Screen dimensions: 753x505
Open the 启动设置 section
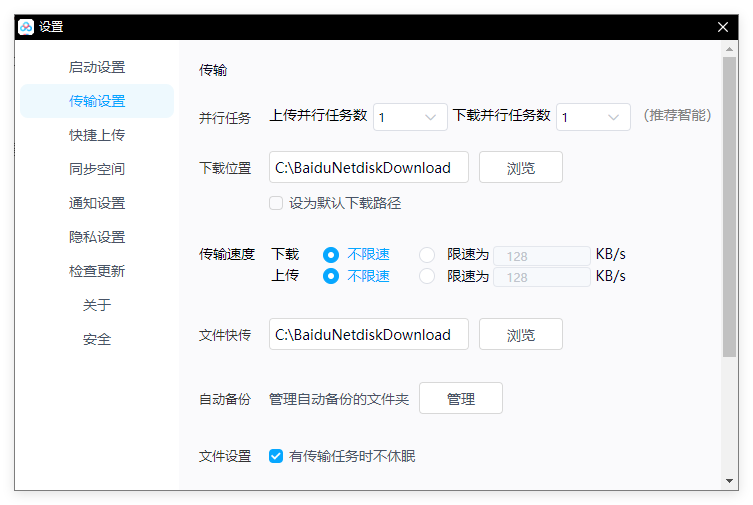[x=97, y=67]
